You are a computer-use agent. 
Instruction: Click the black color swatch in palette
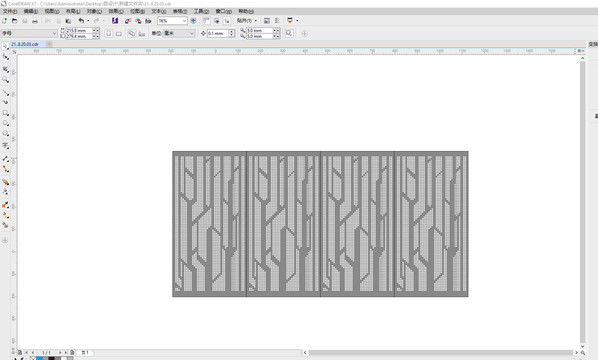51,358
